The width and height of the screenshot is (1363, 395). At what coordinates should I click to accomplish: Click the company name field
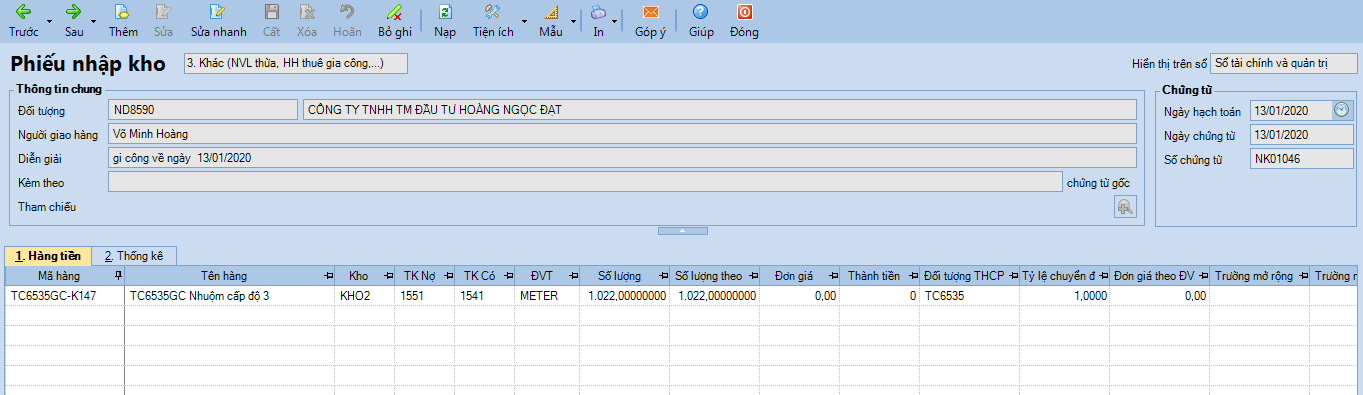coord(719,109)
